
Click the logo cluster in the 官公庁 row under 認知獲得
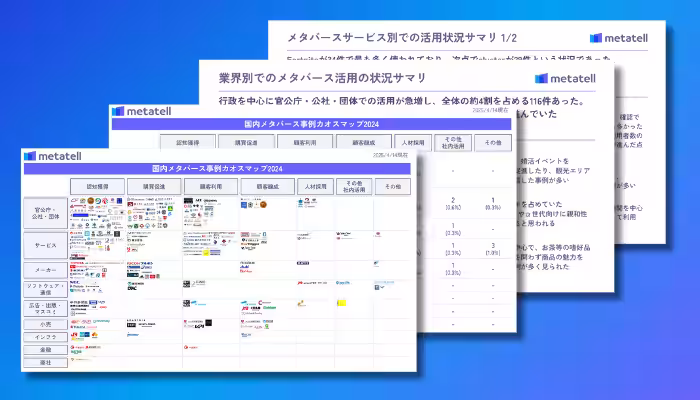pos(96,213)
